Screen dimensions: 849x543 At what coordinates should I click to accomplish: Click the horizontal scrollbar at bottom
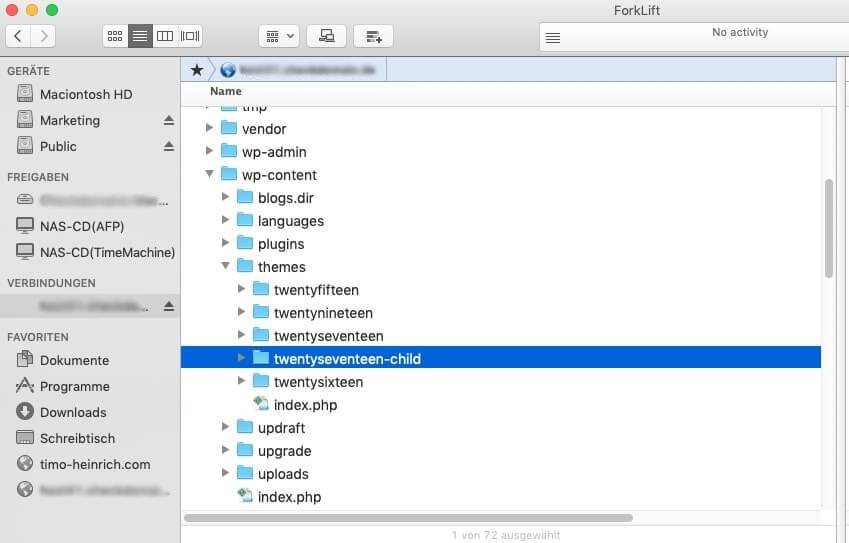[408, 518]
